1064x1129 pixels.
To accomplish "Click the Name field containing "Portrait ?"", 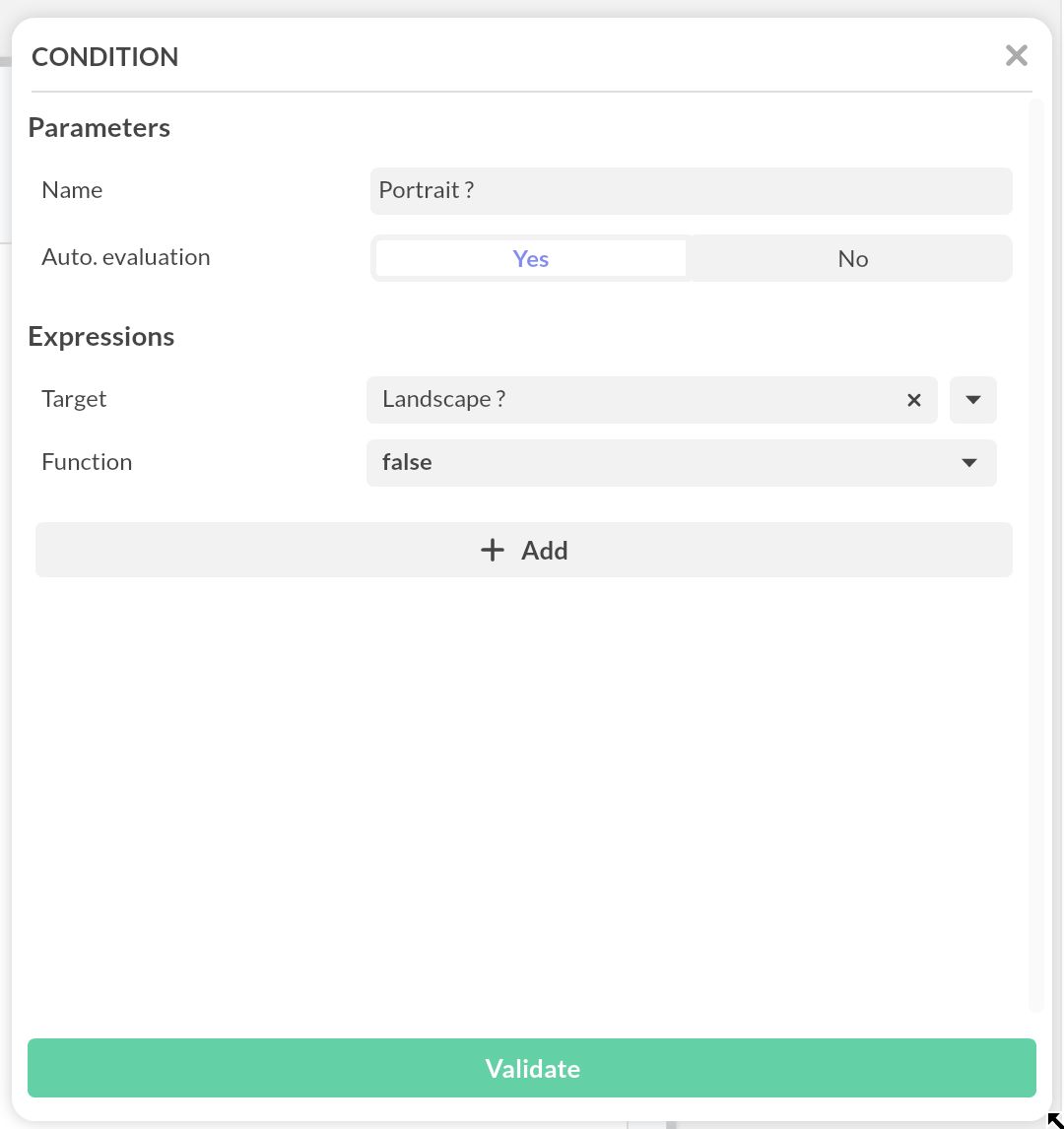I will point(691,190).
